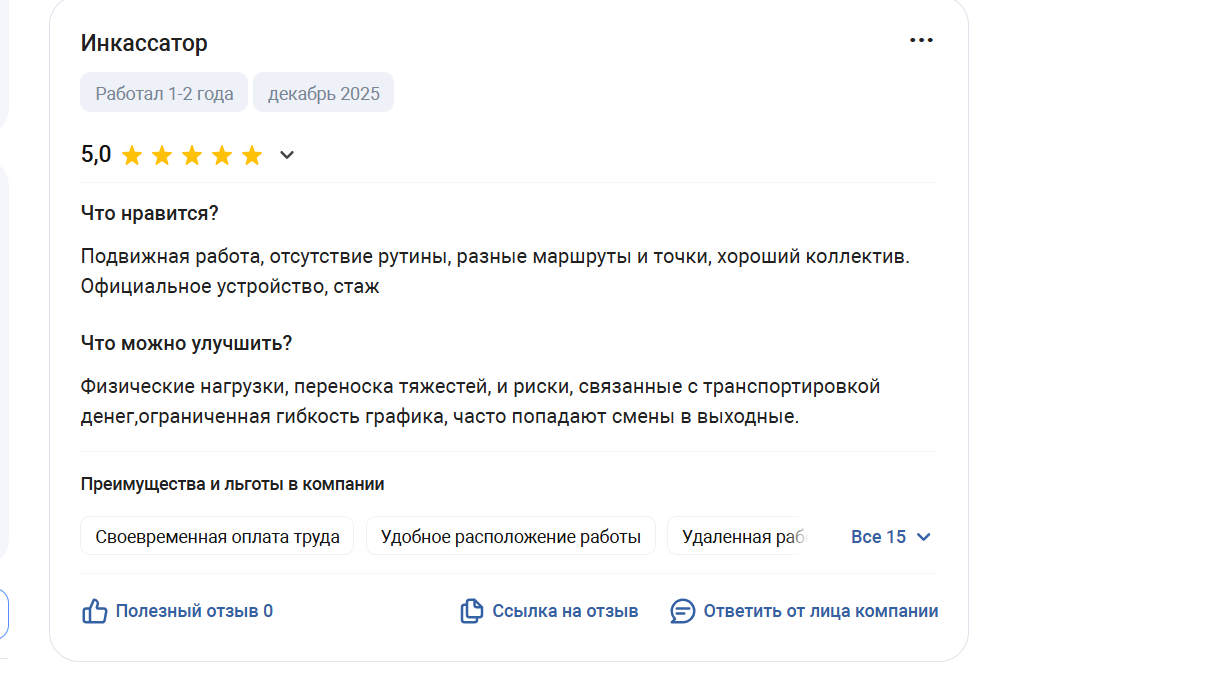The image size is (1218, 676).
Task: Select the Удобное расположение работы tag
Action: tap(510, 537)
